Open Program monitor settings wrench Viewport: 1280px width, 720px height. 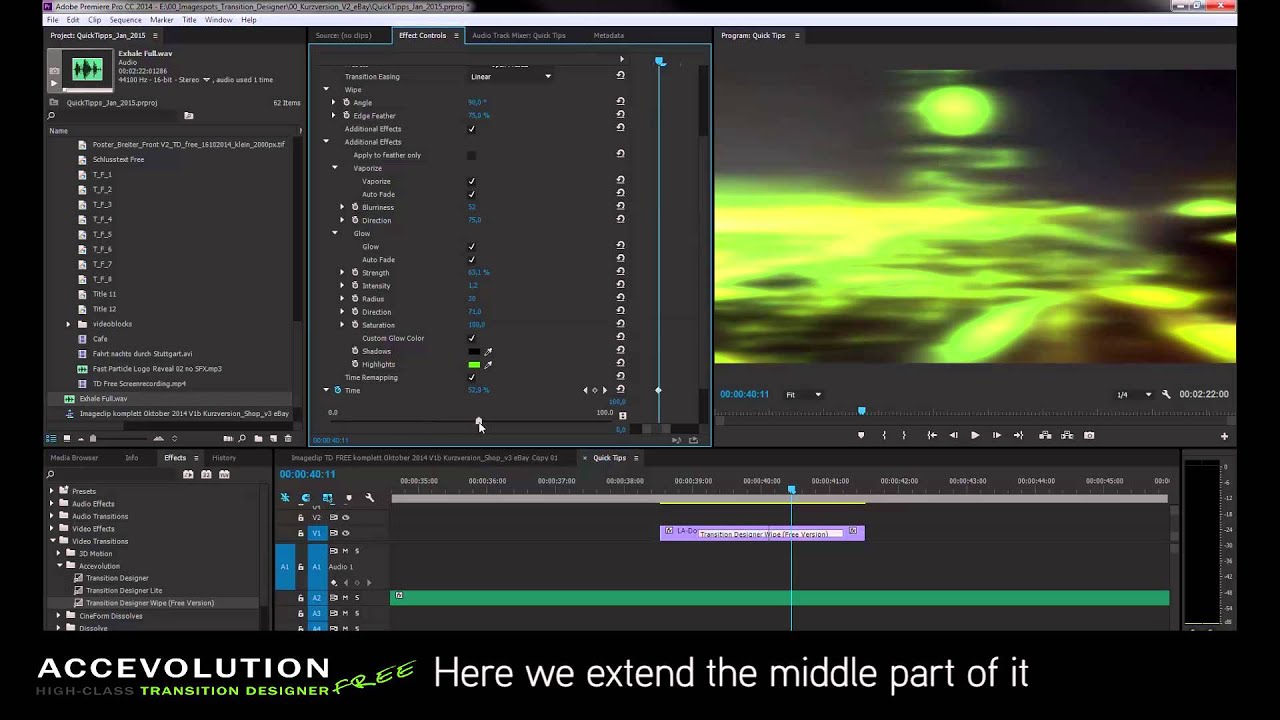point(1166,395)
